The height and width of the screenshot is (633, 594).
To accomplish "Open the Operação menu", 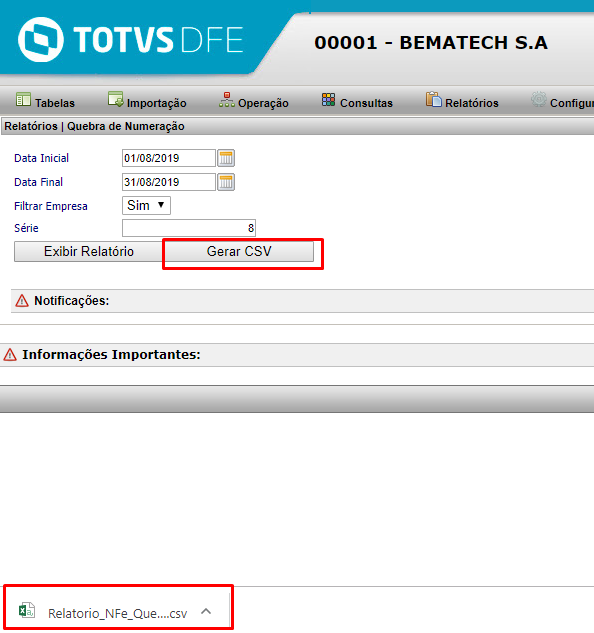I will (254, 100).
